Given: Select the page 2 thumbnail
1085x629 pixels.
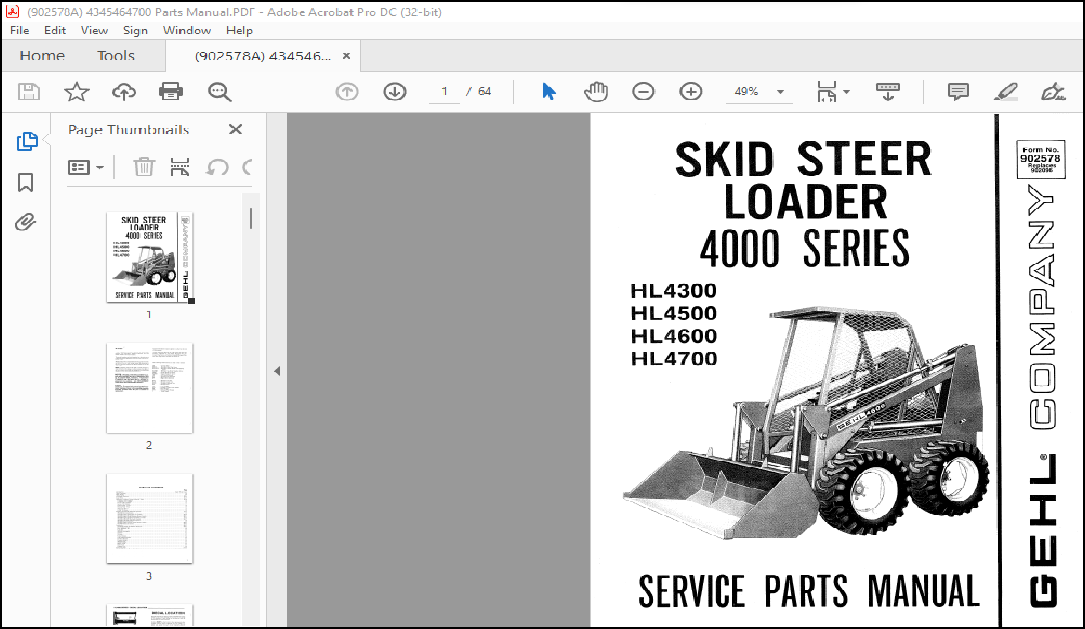Looking at the screenshot, I should click(x=149, y=388).
